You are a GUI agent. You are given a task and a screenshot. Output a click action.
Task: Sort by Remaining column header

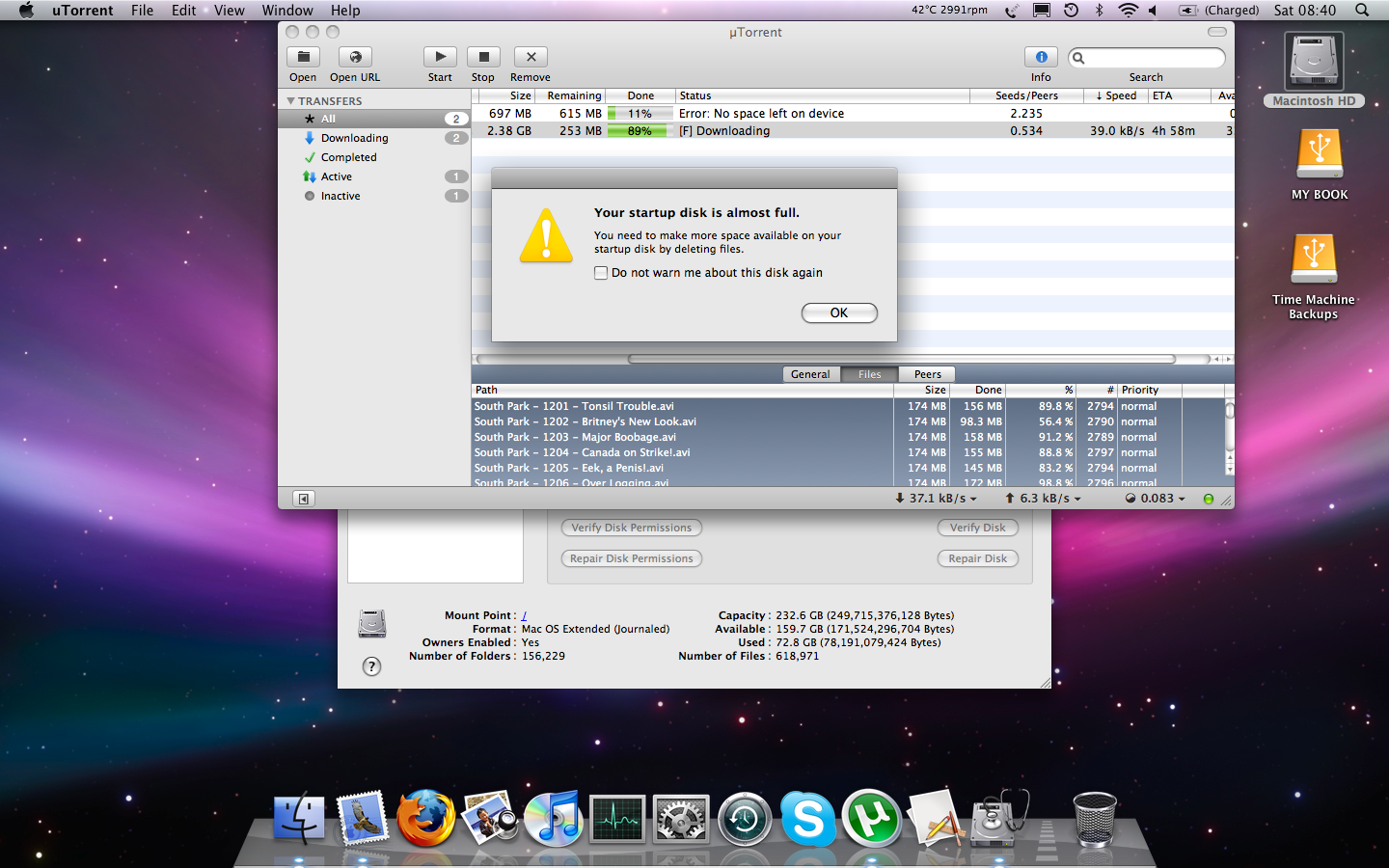point(571,95)
